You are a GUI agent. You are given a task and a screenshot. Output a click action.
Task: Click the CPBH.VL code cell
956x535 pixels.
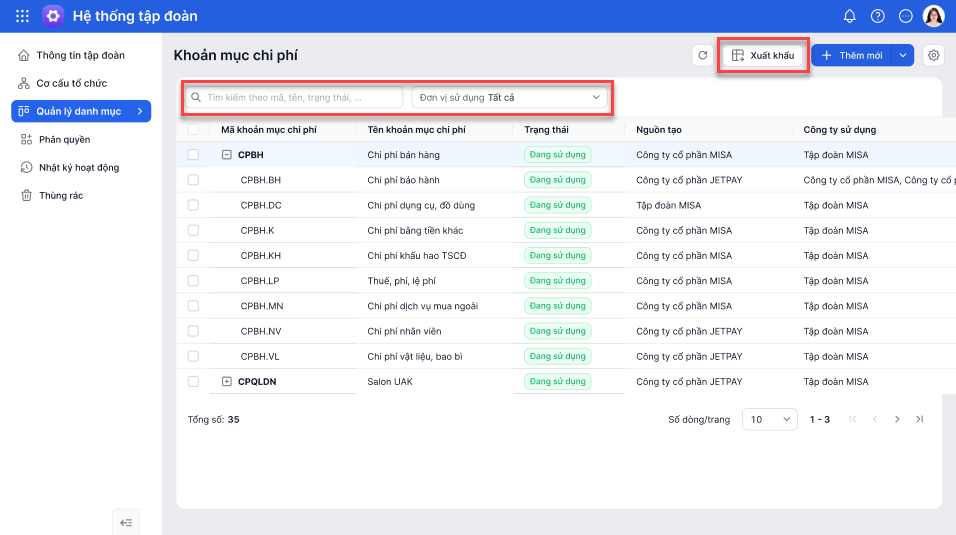pos(260,356)
